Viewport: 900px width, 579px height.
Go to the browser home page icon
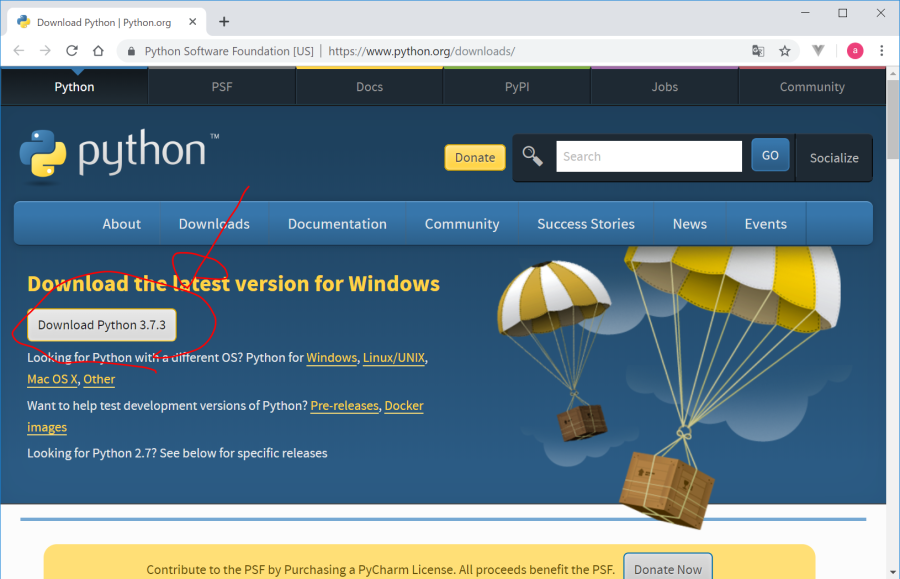tap(98, 51)
